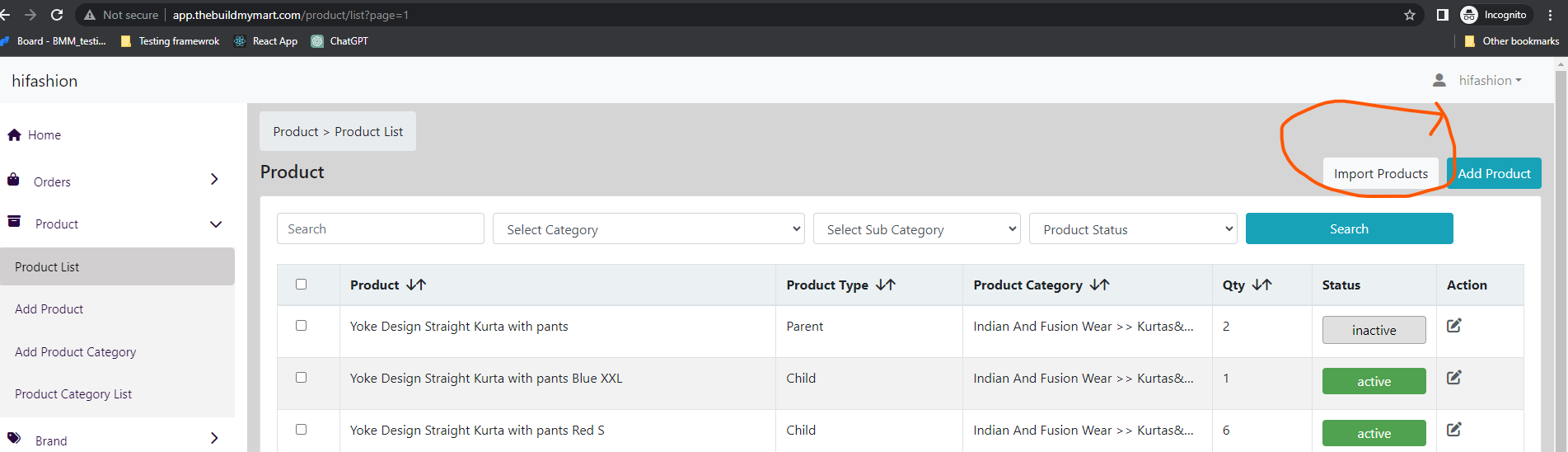Expand Brand menu chevron
The height and width of the screenshot is (452, 1568).
pyautogui.click(x=214, y=438)
